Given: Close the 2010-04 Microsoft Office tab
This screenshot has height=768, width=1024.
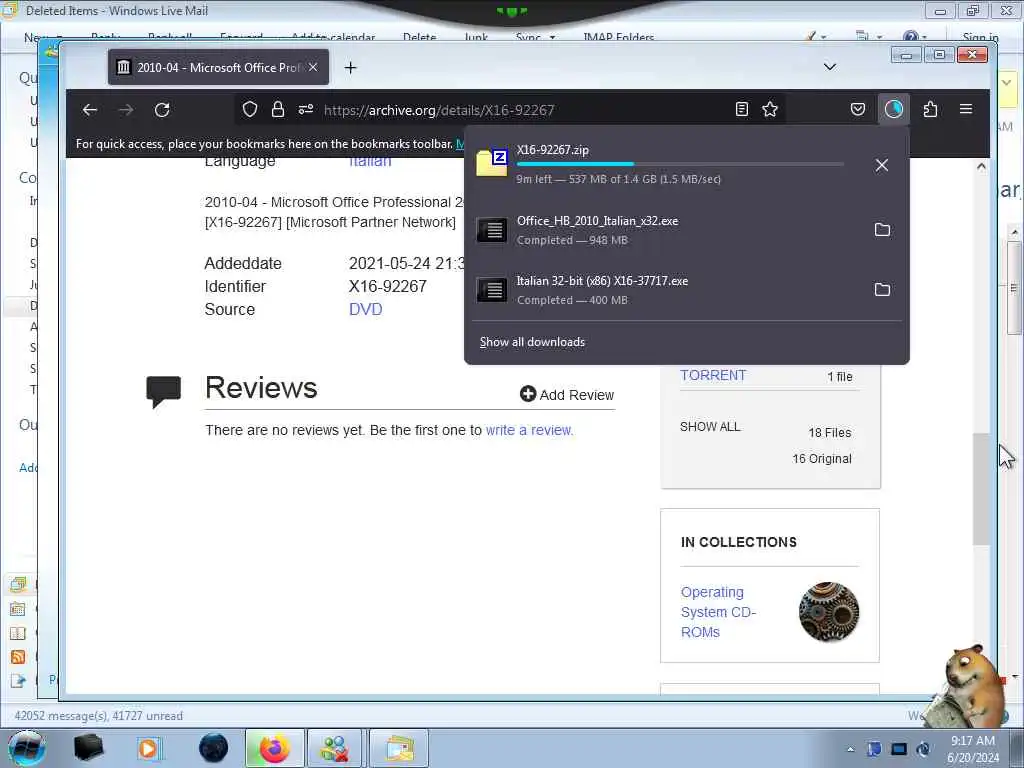Looking at the screenshot, I should (313, 67).
